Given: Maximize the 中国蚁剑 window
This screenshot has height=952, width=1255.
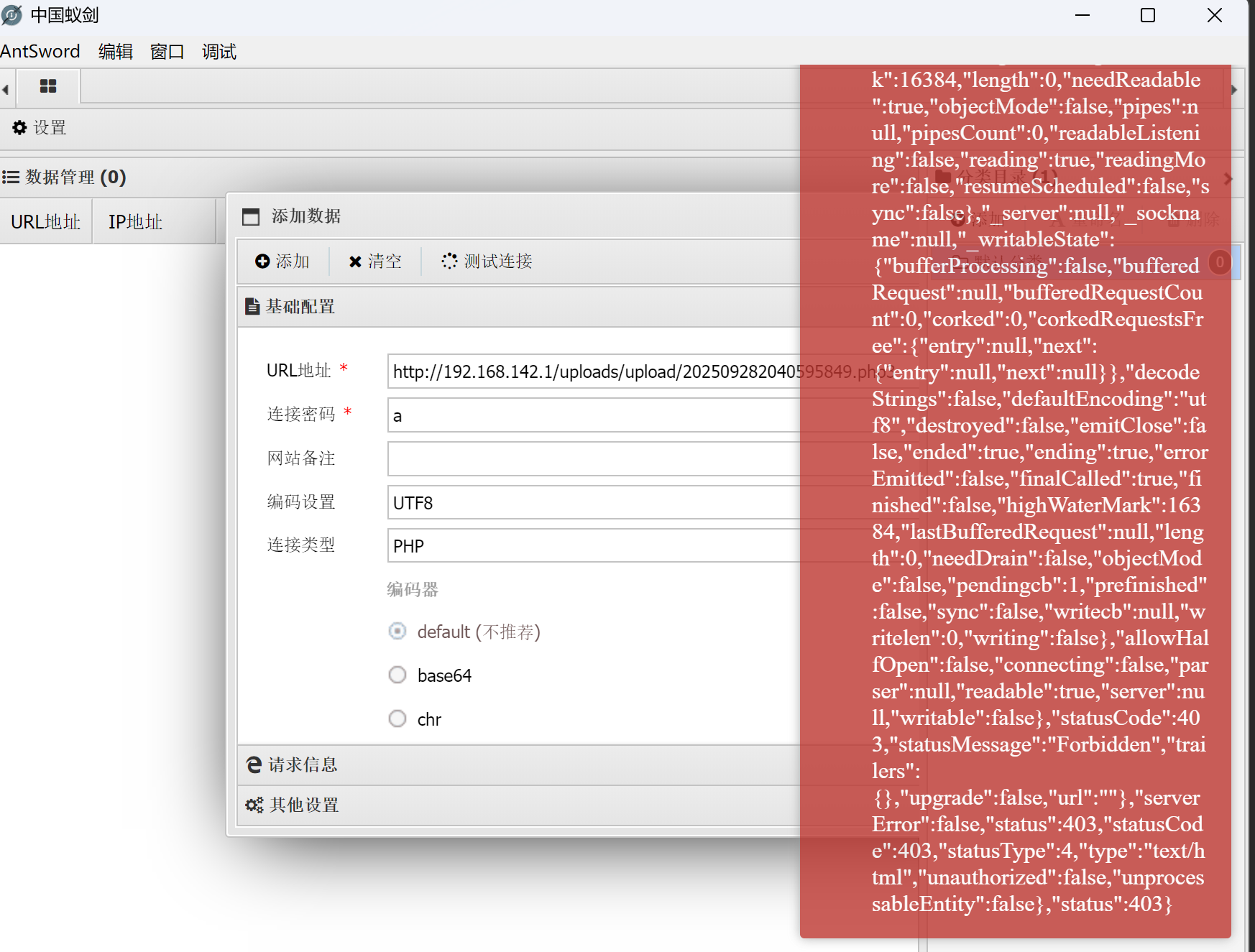Looking at the screenshot, I should 1148,15.
